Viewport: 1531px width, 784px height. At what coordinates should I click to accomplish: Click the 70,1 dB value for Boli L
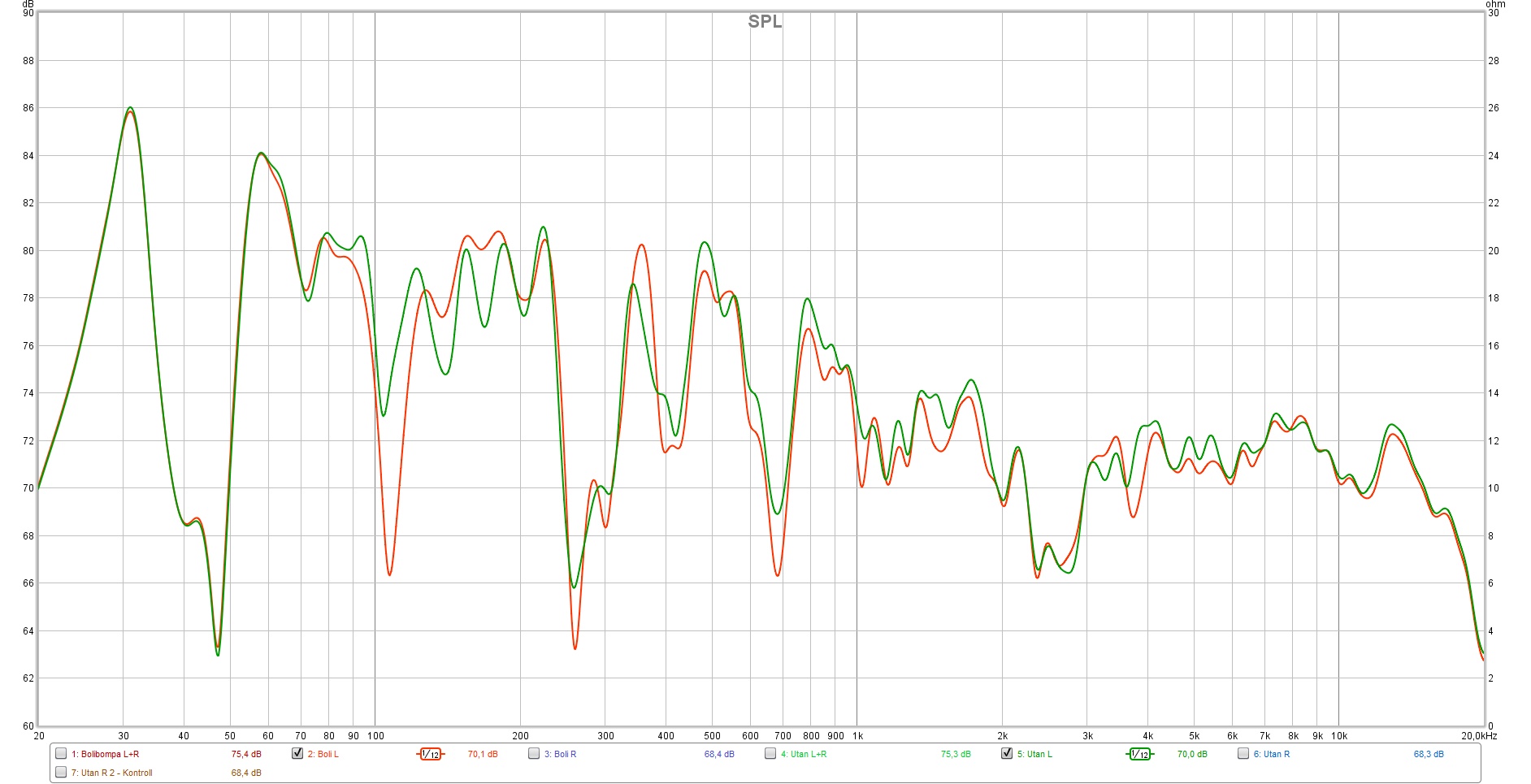pos(483,755)
